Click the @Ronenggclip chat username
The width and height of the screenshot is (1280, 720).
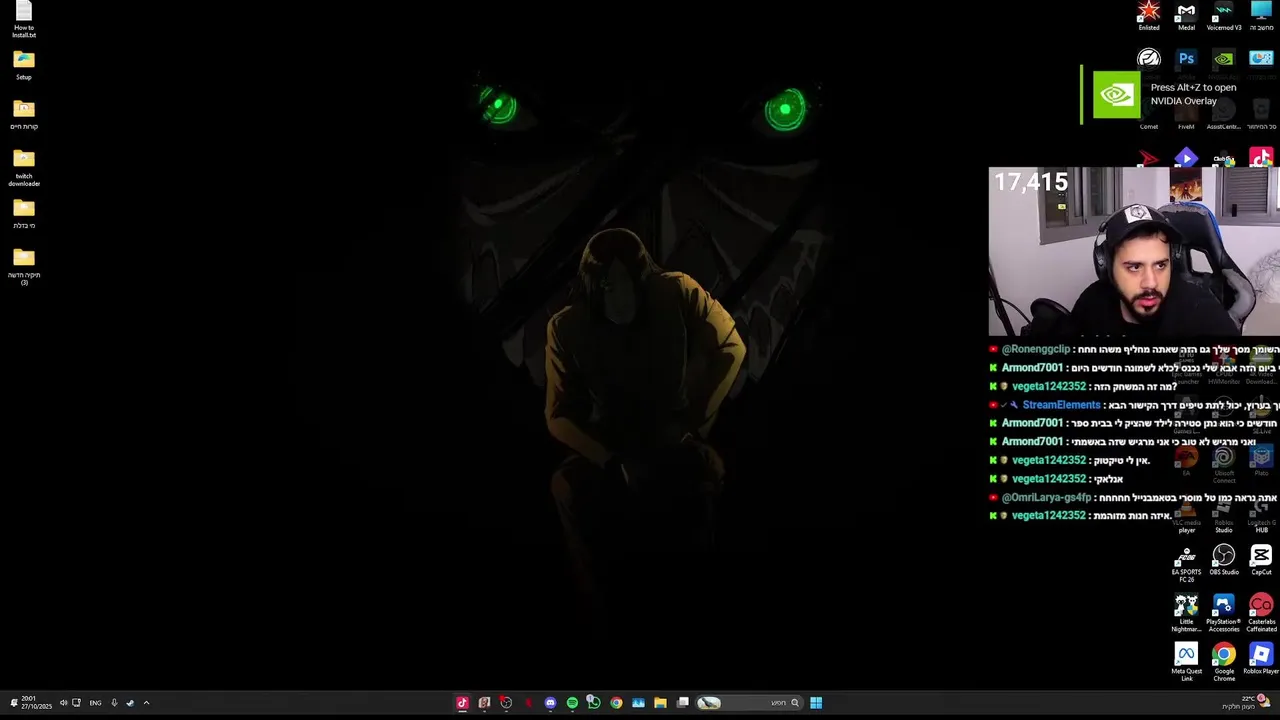1035,349
